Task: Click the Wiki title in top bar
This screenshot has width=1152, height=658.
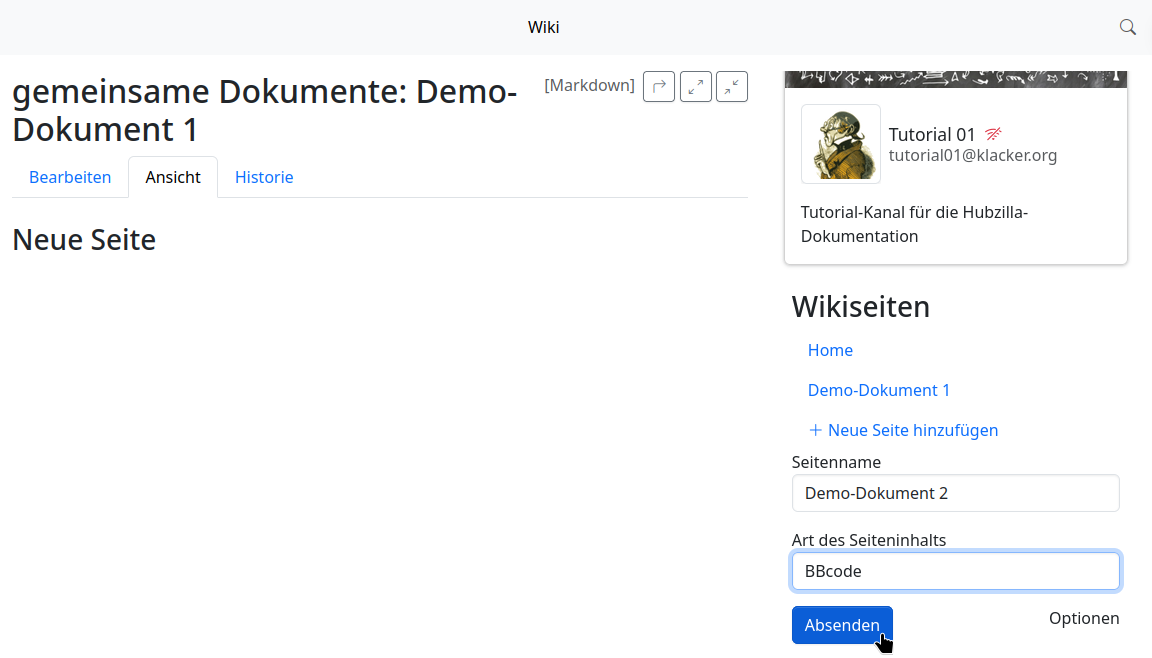Action: pyautogui.click(x=544, y=27)
